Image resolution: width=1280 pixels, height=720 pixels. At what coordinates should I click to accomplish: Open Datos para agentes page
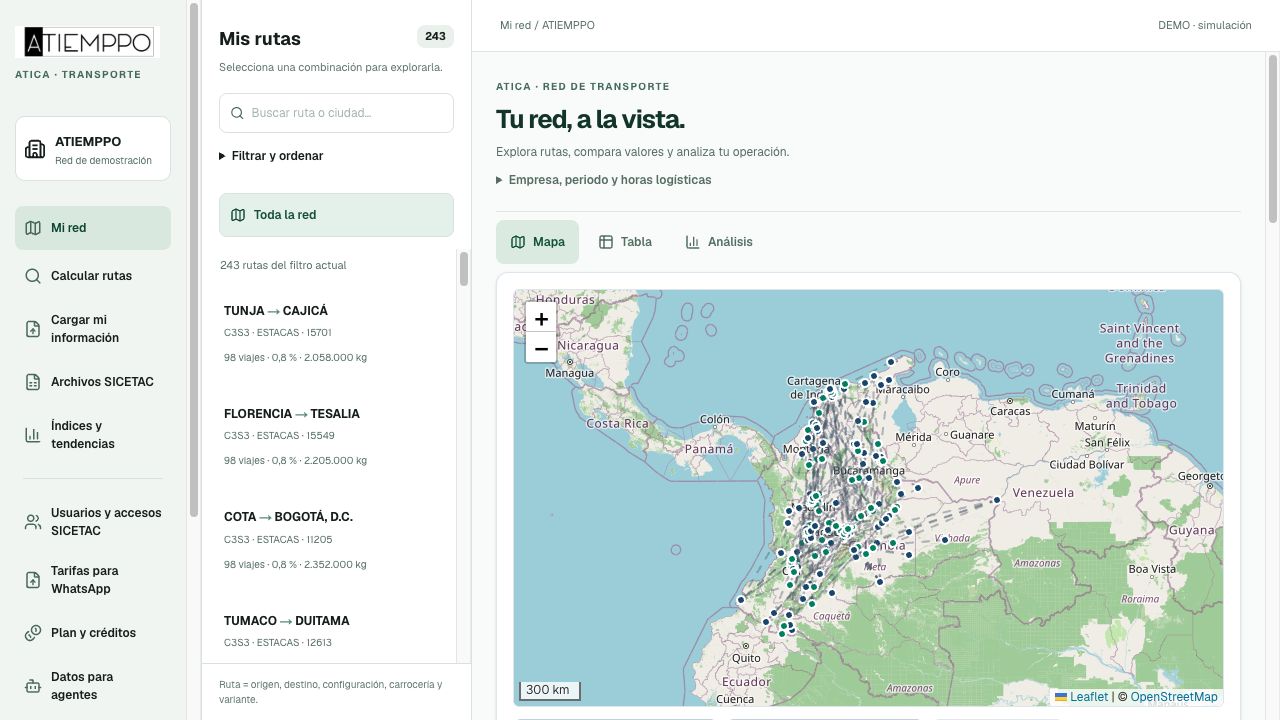pyautogui.click(x=93, y=686)
